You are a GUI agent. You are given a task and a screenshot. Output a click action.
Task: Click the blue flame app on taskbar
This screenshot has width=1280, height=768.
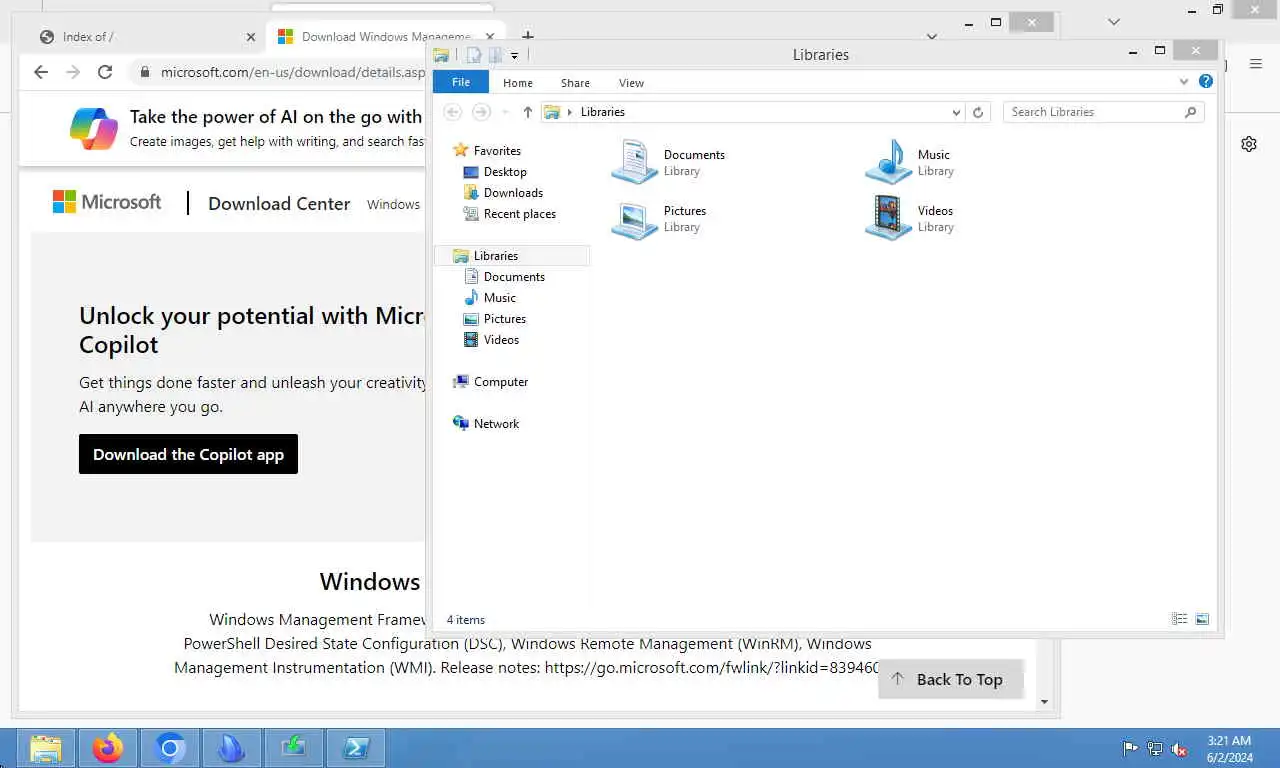[x=232, y=748]
